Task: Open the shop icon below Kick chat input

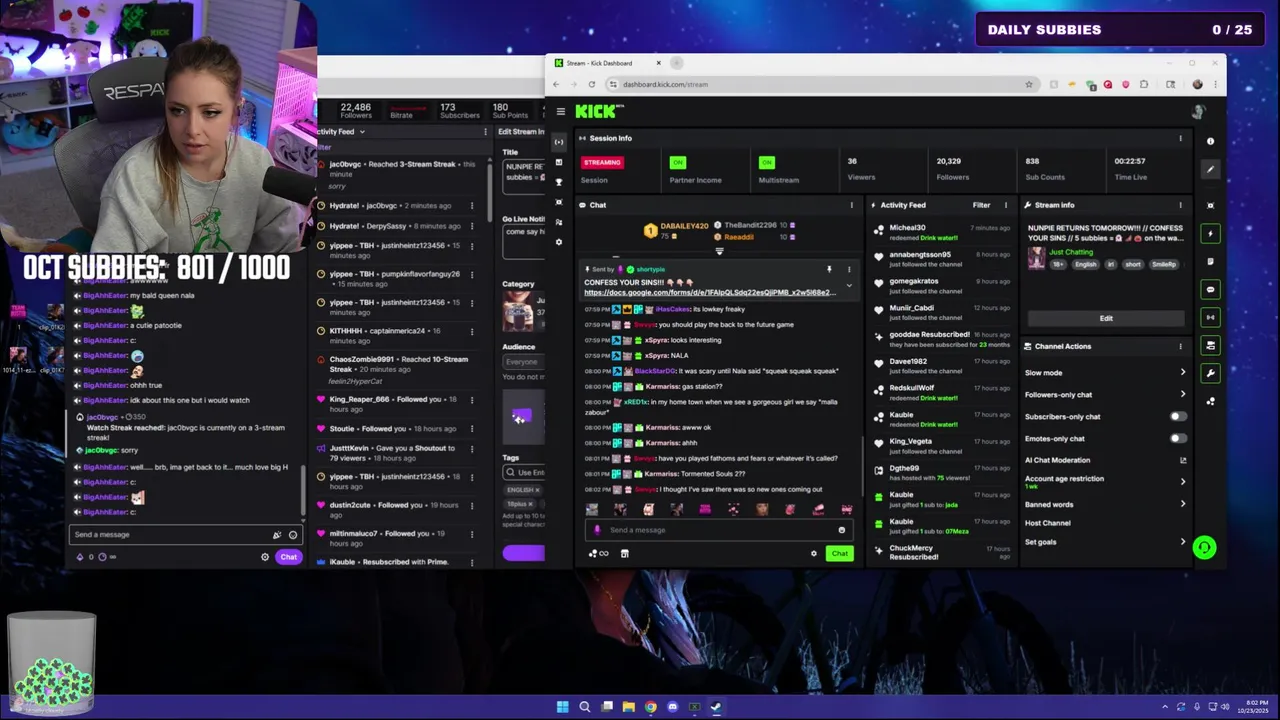Action: [x=625, y=553]
